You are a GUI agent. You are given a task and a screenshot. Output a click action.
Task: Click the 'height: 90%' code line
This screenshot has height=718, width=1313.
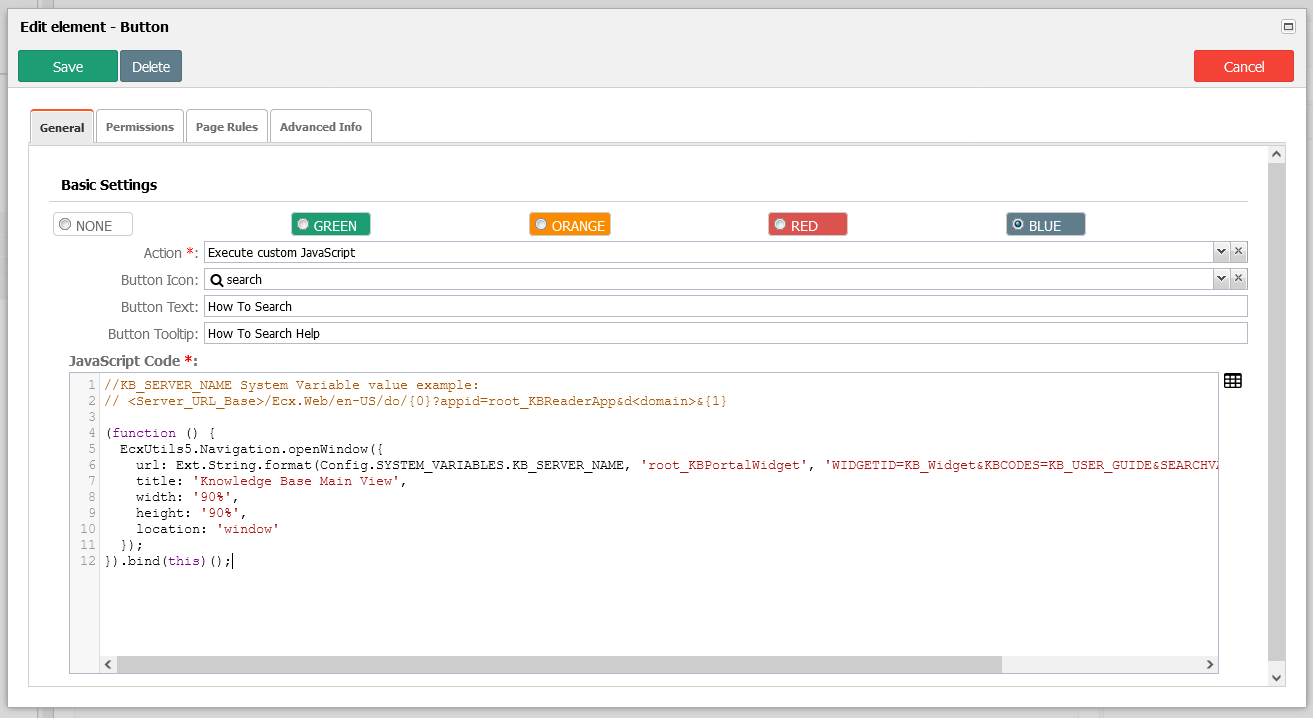192,513
